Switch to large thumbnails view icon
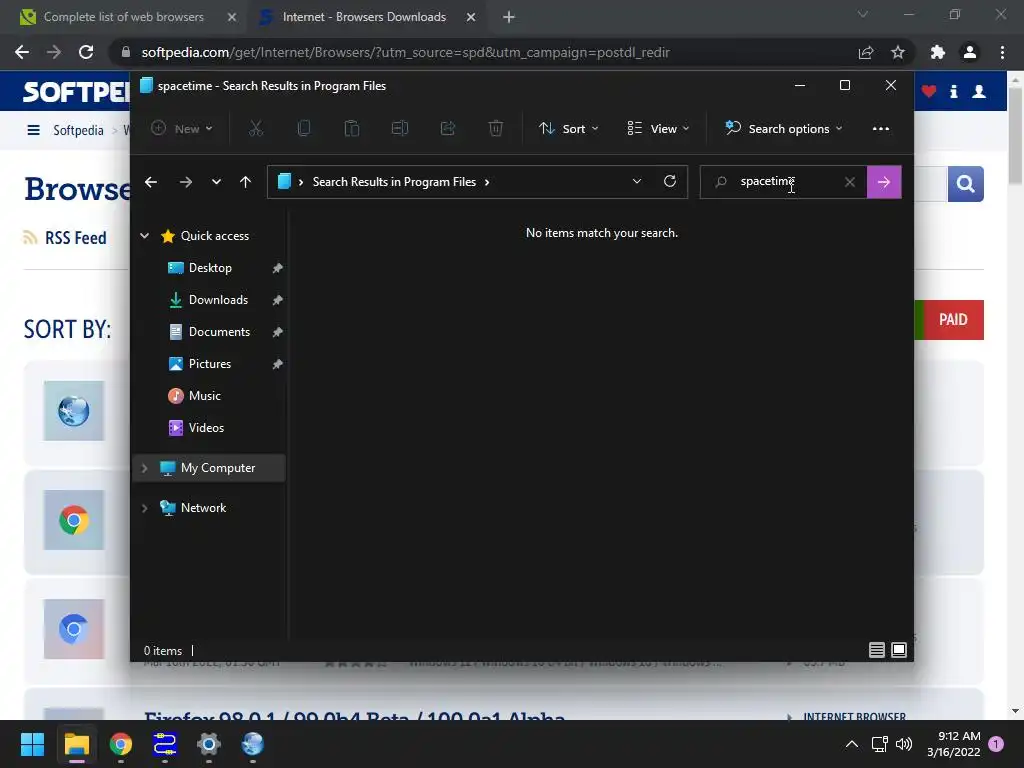 click(x=899, y=650)
